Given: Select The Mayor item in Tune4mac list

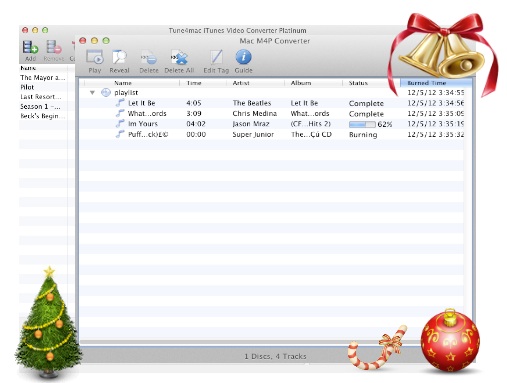Looking at the screenshot, I should tap(43, 77).
